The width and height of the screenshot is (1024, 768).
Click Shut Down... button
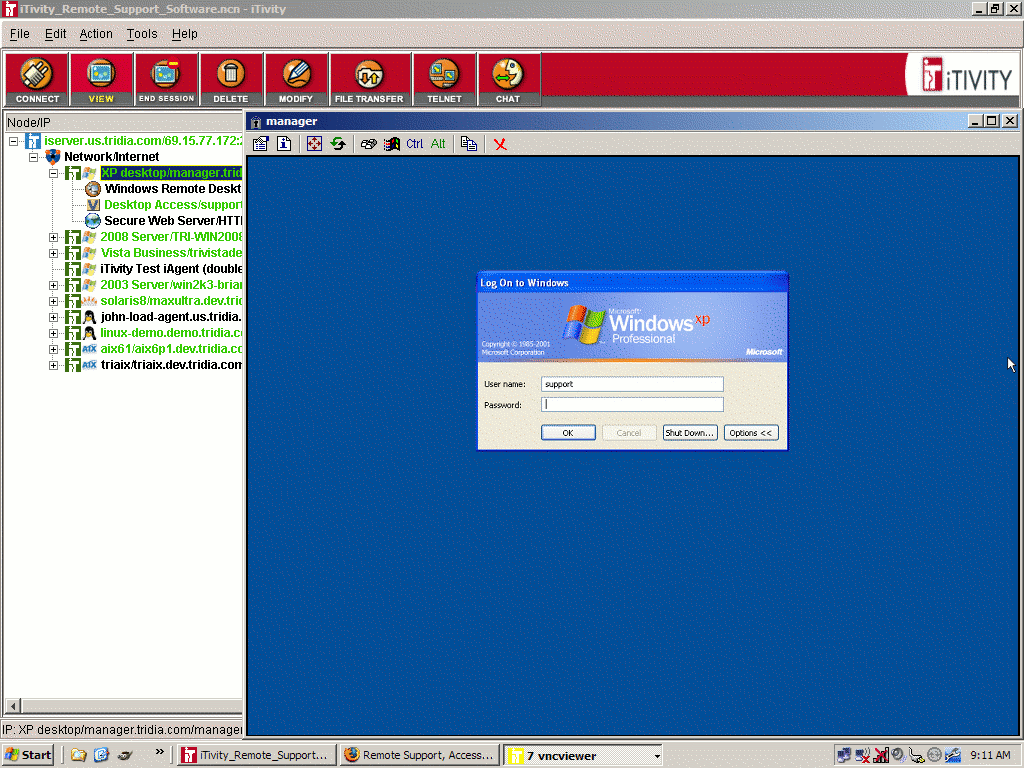coord(690,432)
